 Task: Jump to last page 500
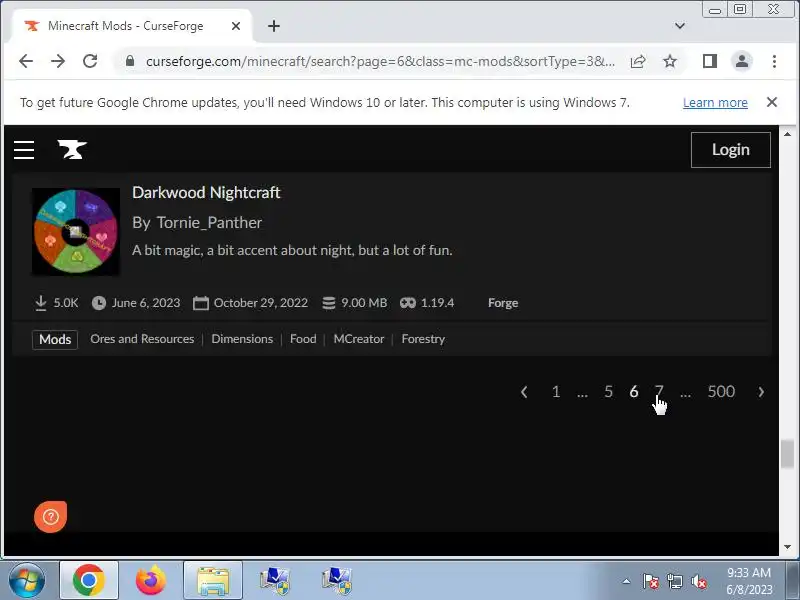point(721,391)
